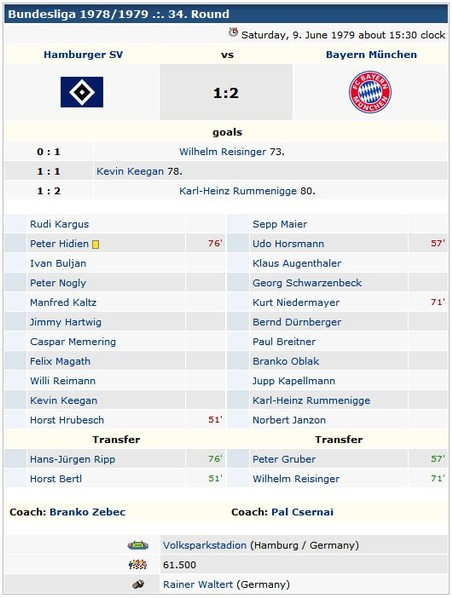Open referee Rainer Waltert's profile

(x=198, y=584)
